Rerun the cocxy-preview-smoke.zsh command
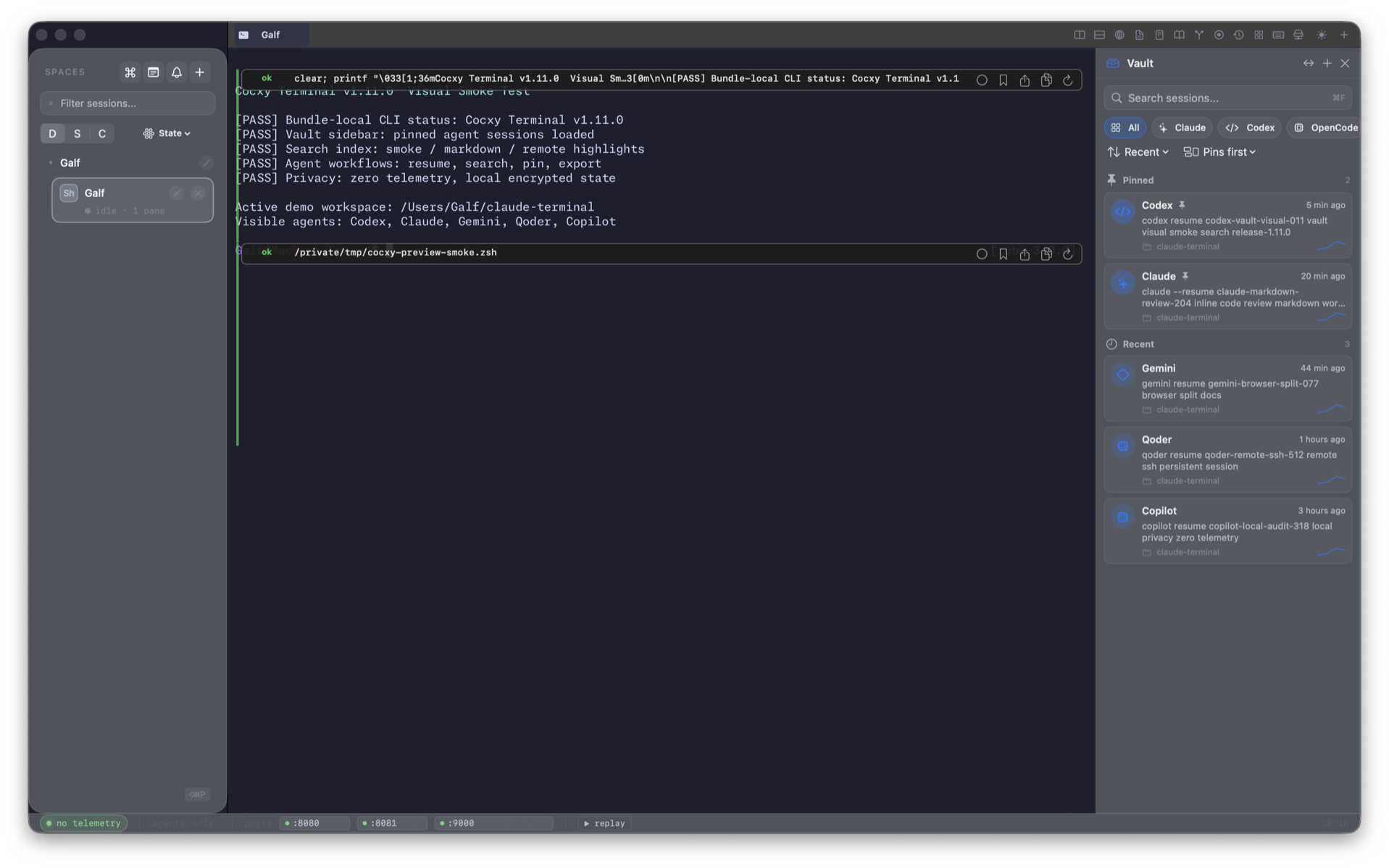The image size is (1389, 868). pyautogui.click(x=1067, y=254)
